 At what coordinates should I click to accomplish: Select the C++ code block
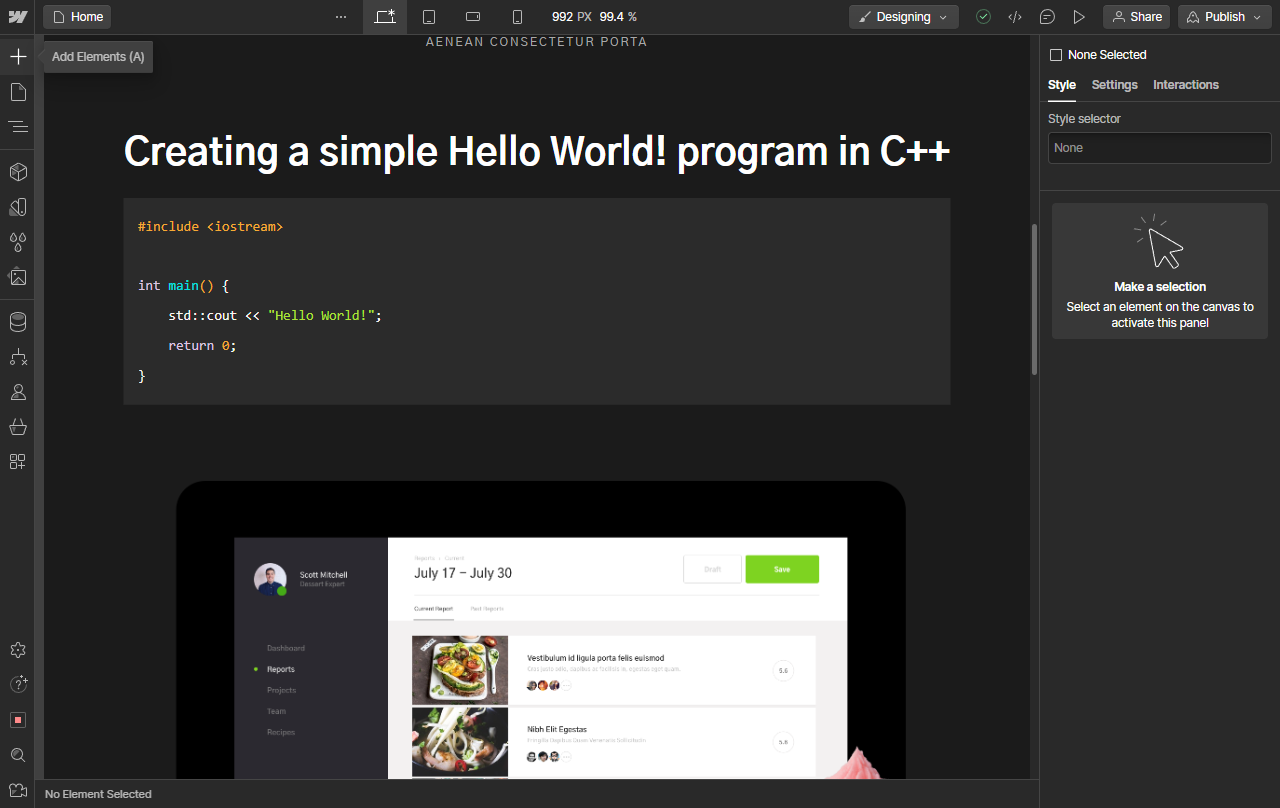537,301
